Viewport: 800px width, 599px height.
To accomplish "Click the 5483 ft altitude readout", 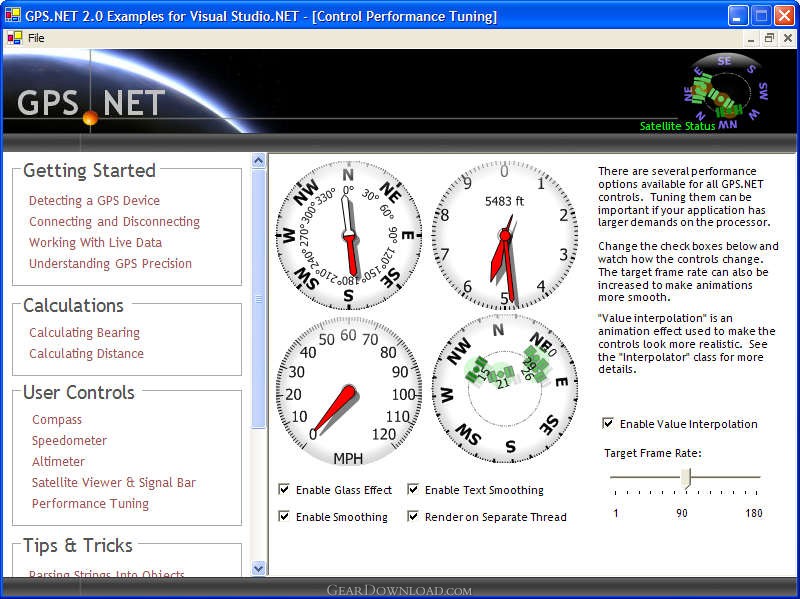I will coord(504,201).
